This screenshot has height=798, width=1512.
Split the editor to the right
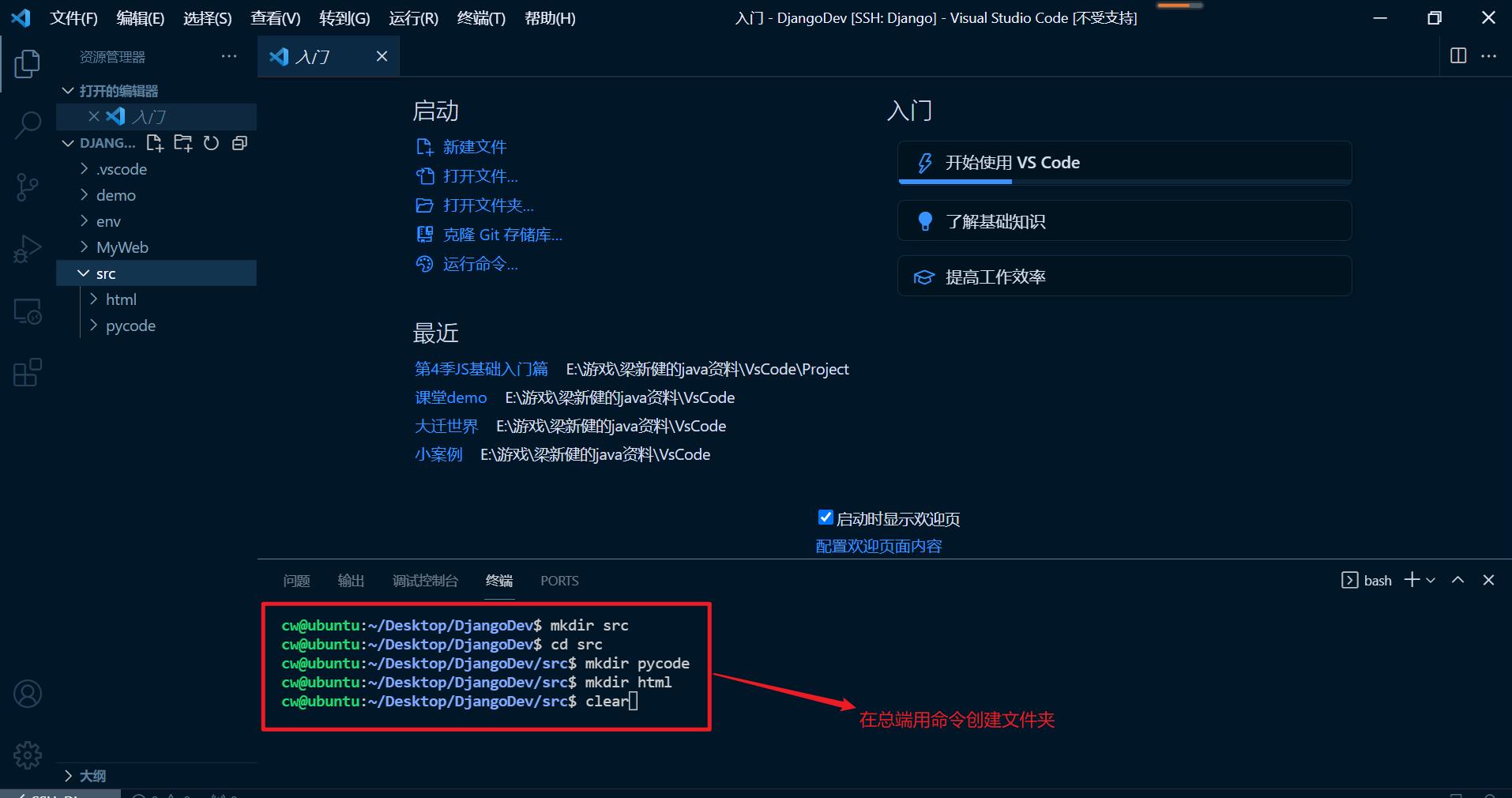1458,55
